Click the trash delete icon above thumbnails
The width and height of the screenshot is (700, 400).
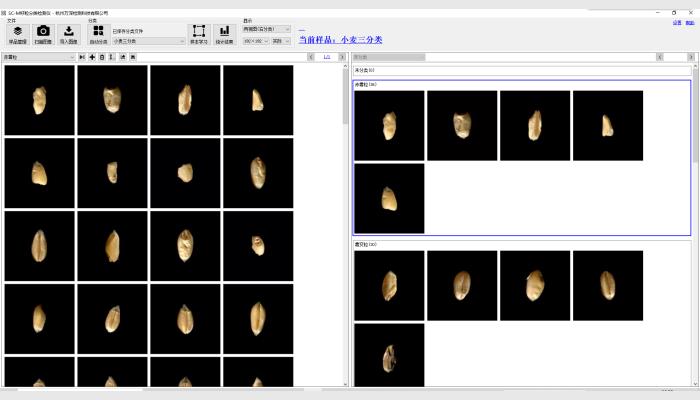click(x=101, y=58)
